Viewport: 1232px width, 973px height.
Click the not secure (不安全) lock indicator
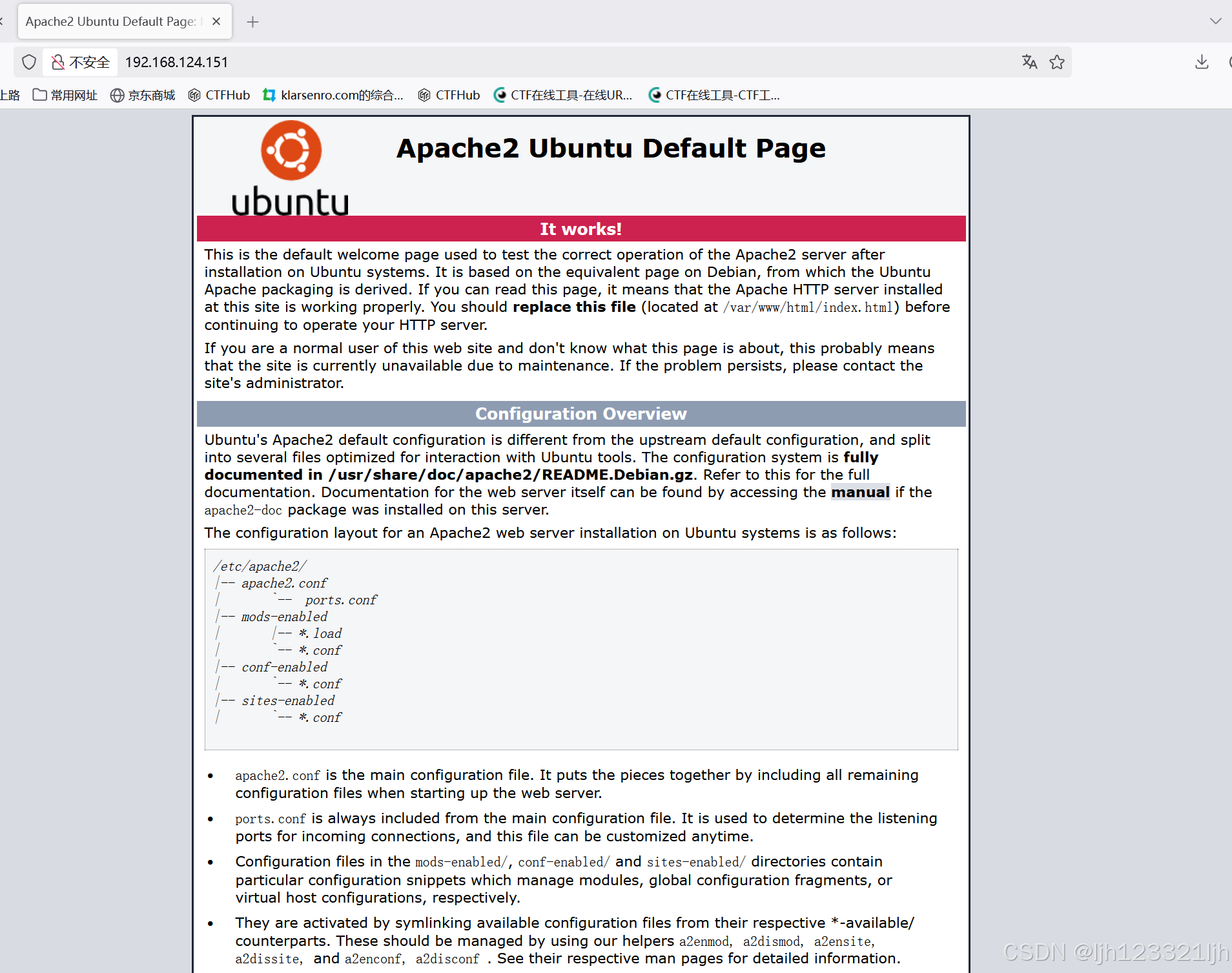tap(81, 62)
